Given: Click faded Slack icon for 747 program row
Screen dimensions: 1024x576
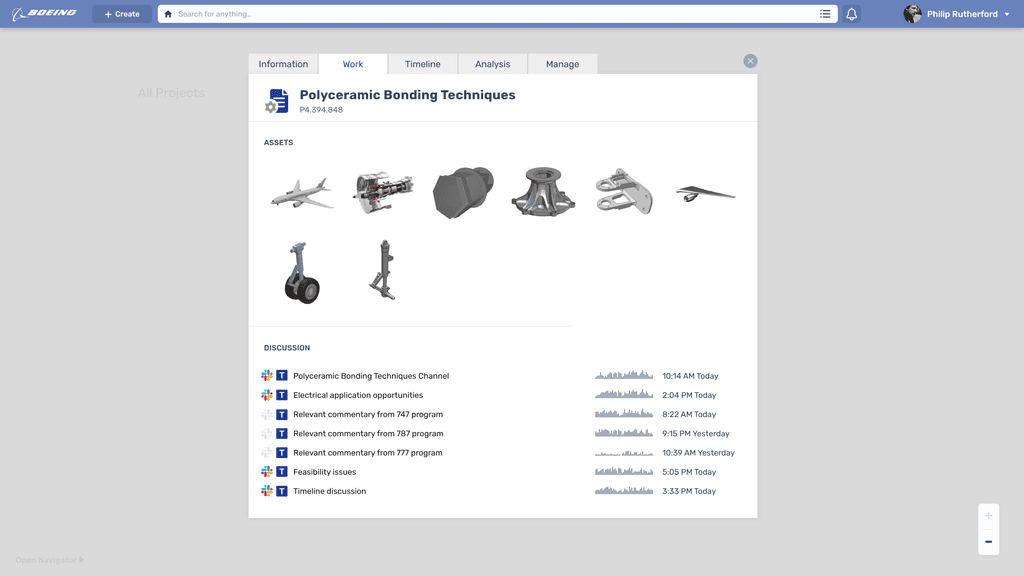Looking at the screenshot, I should point(266,415).
